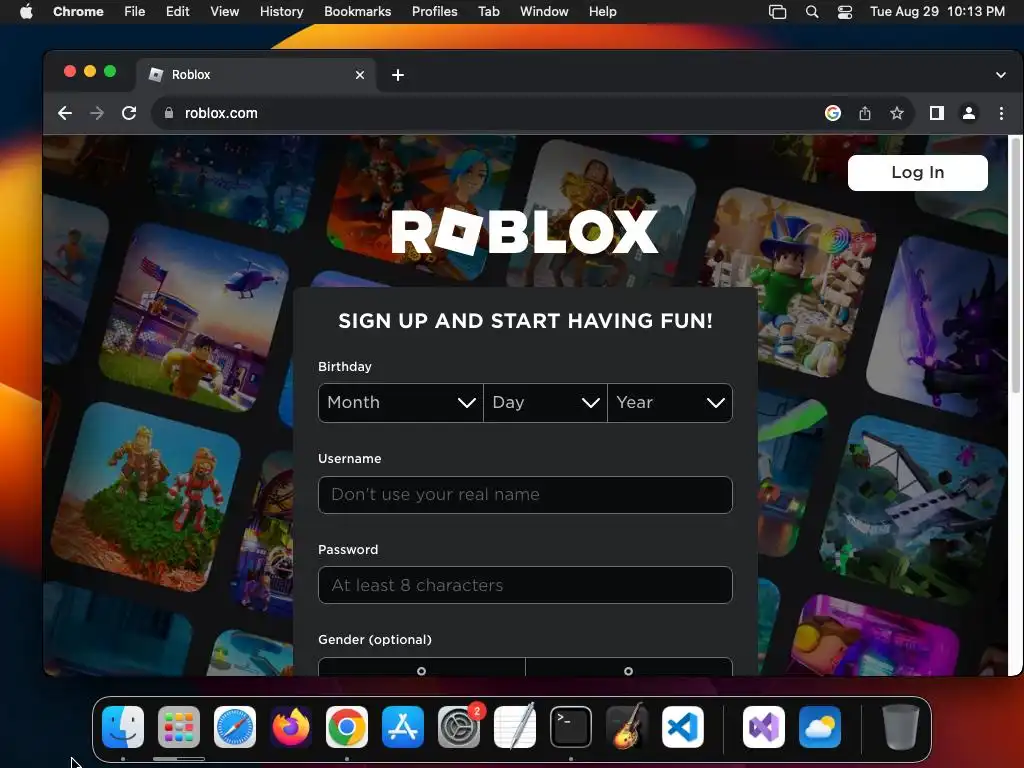Open the Edit menu

pos(178,12)
